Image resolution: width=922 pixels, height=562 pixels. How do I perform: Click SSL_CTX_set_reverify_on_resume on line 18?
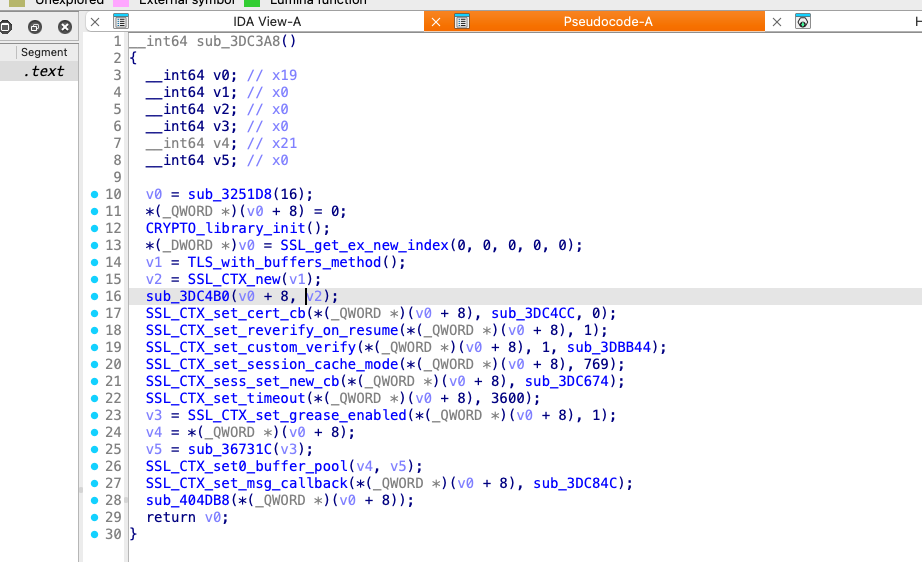tap(272, 330)
